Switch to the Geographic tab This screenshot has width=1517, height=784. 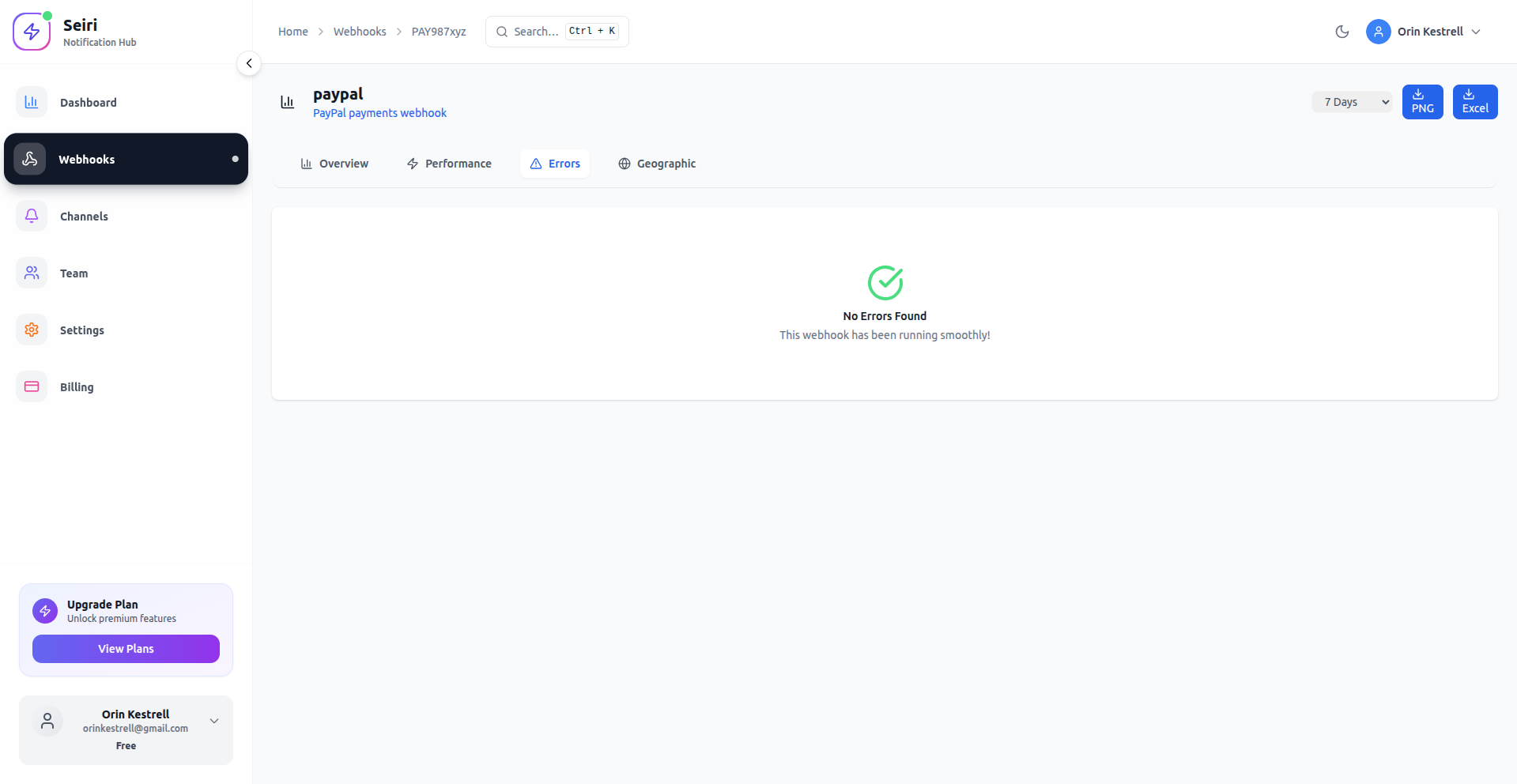pyautogui.click(x=657, y=164)
